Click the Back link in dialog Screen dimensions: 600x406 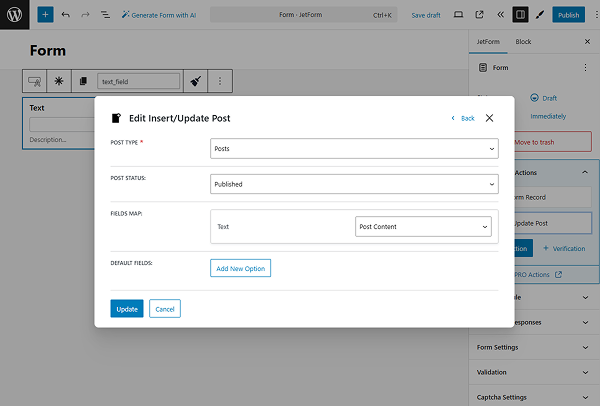coord(462,118)
